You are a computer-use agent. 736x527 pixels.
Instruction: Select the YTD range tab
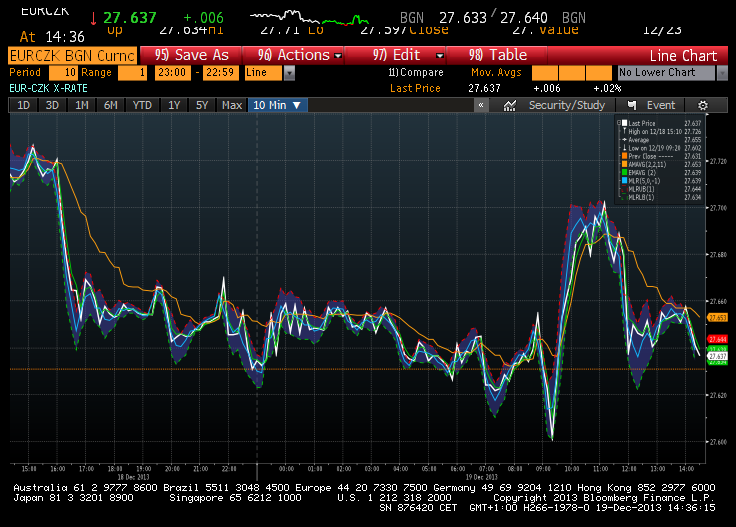pos(142,105)
